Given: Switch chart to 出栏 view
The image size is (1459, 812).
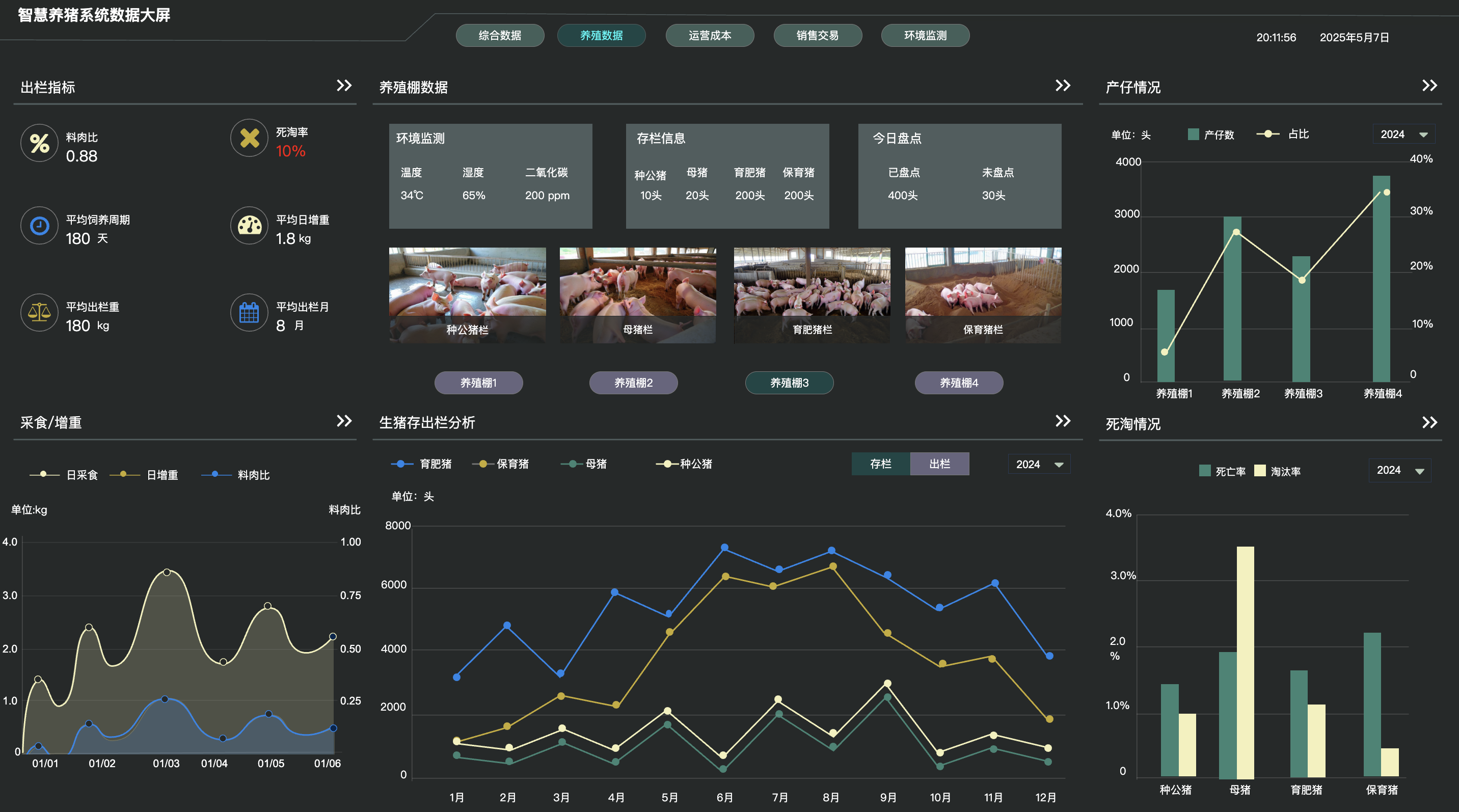Looking at the screenshot, I should click(x=939, y=464).
